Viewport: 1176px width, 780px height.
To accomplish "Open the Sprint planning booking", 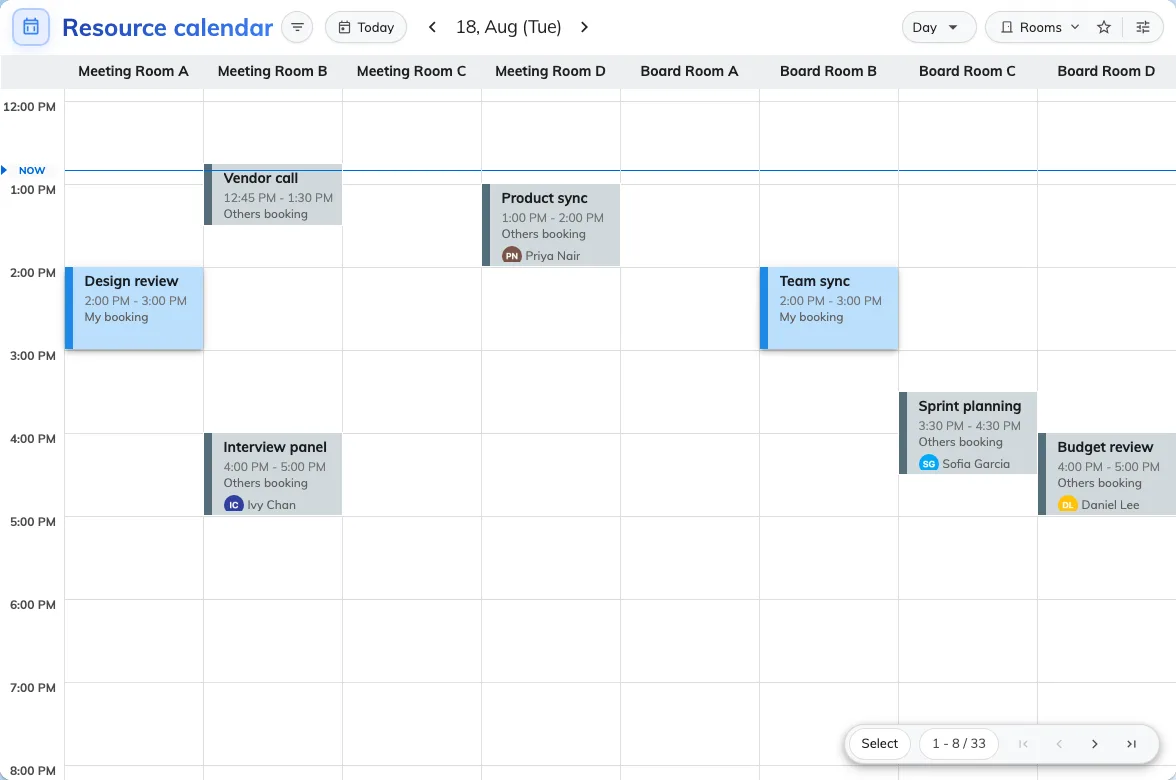I will tap(968, 433).
